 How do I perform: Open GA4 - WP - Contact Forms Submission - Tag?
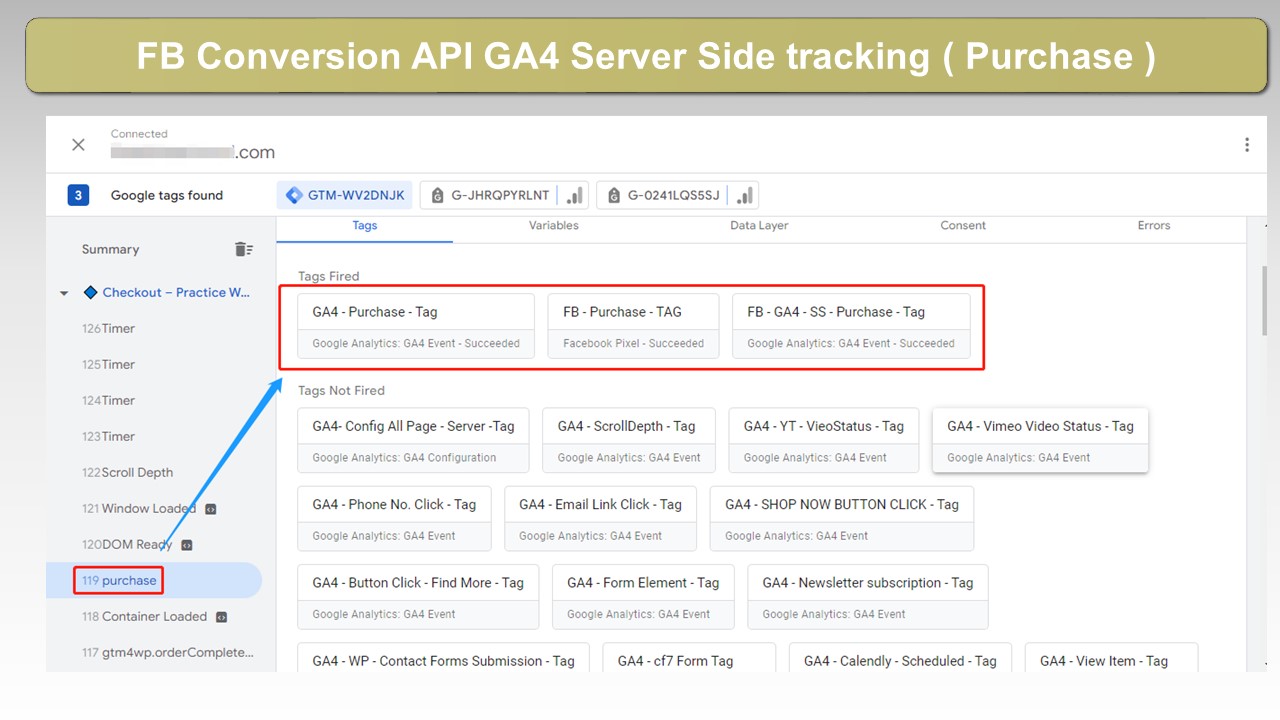point(443,657)
